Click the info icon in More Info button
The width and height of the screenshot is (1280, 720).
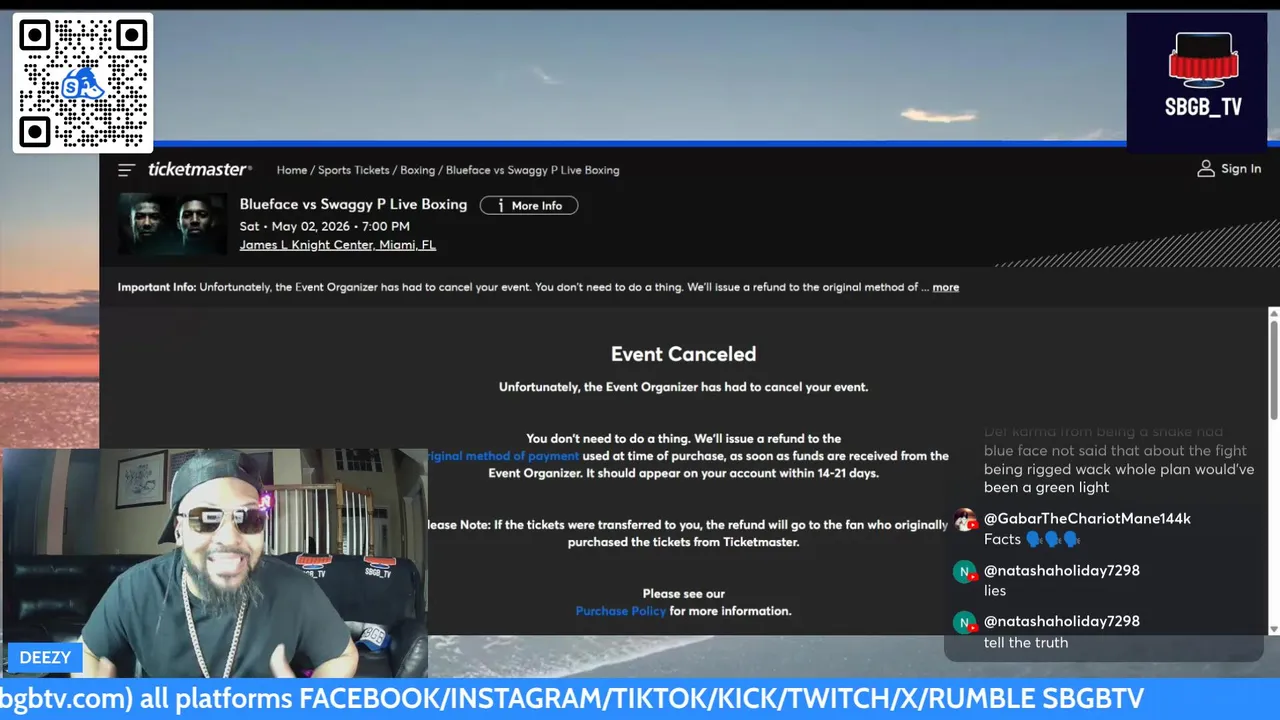click(x=499, y=205)
